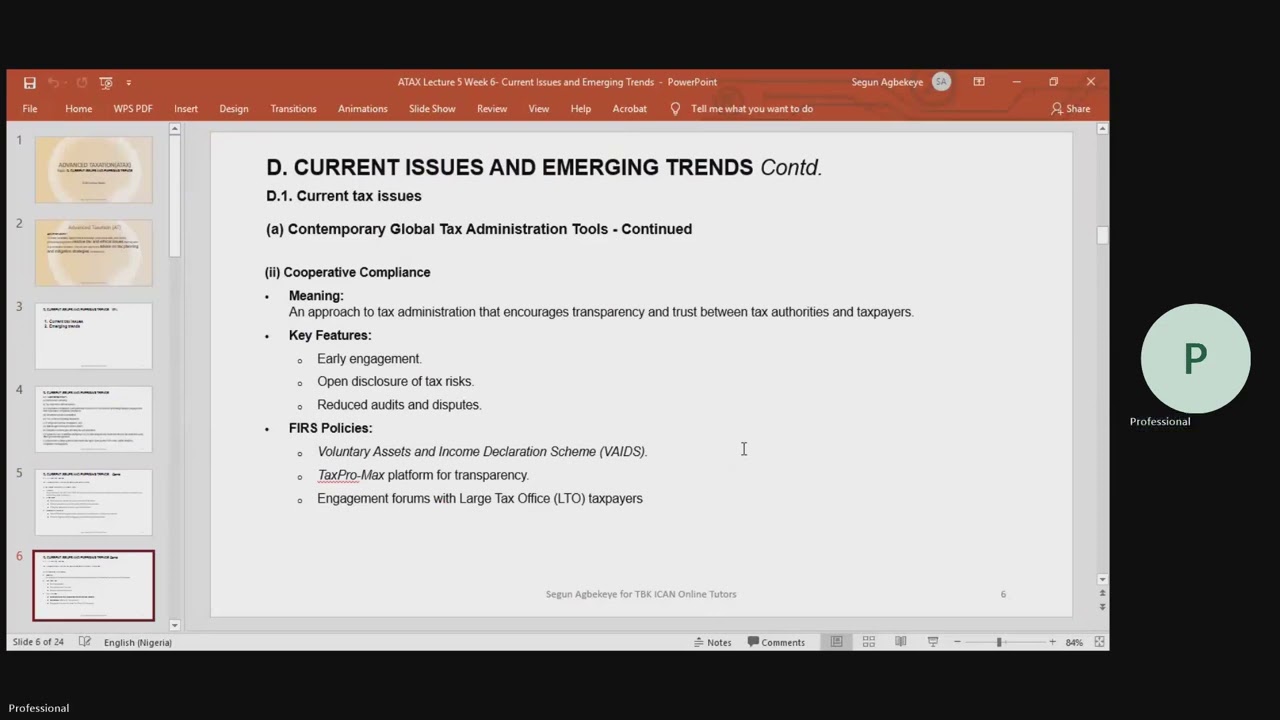The height and width of the screenshot is (720, 1280).
Task: Click the Redo icon in the title bar
Action: tap(82, 82)
